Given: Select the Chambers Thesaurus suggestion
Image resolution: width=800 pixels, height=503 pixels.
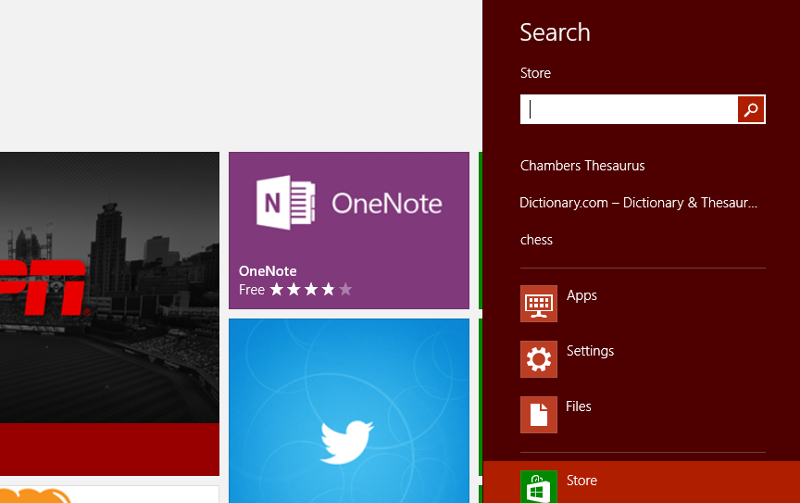Looking at the screenshot, I should 582,166.
